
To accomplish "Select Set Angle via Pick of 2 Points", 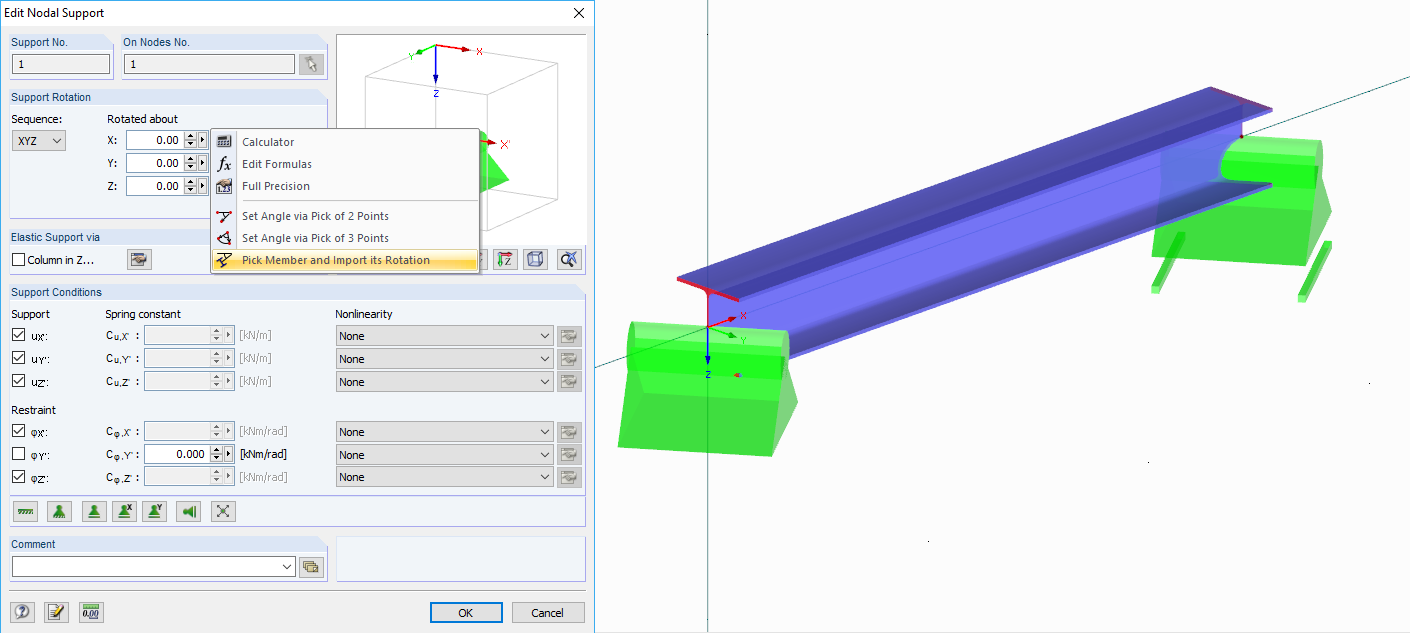I will click(314, 215).
